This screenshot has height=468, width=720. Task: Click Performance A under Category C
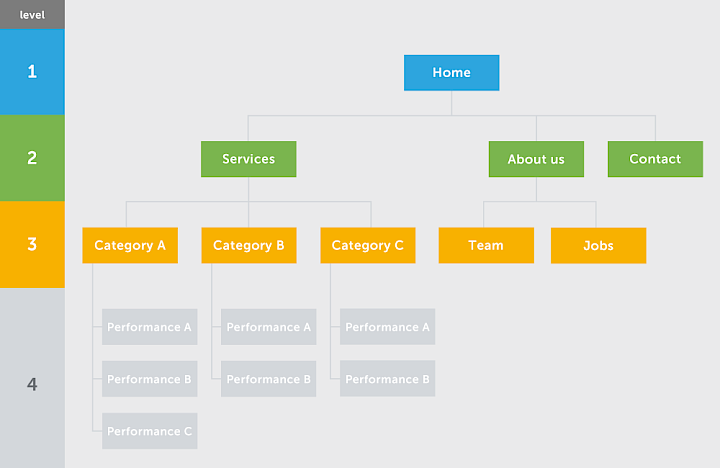[388, 327]
